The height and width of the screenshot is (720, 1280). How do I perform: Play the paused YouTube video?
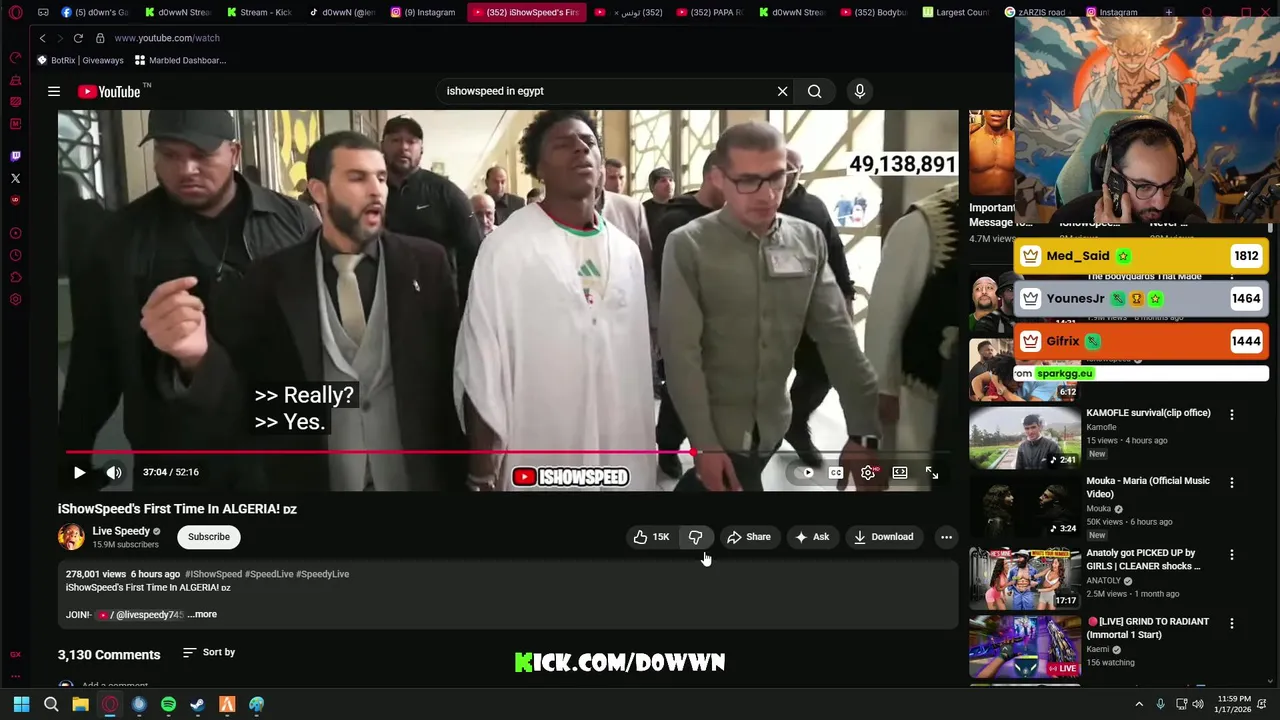[79, 473]
